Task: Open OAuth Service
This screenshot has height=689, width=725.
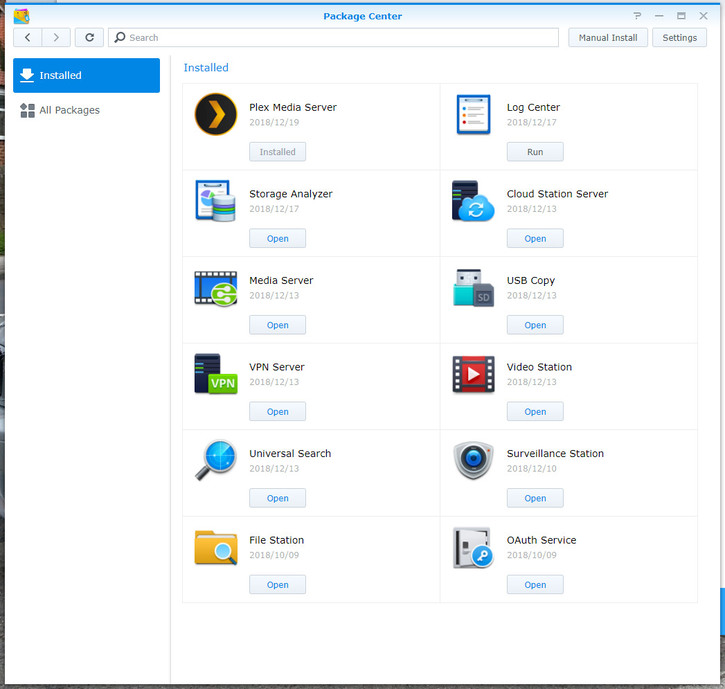Action: [535, 584]
